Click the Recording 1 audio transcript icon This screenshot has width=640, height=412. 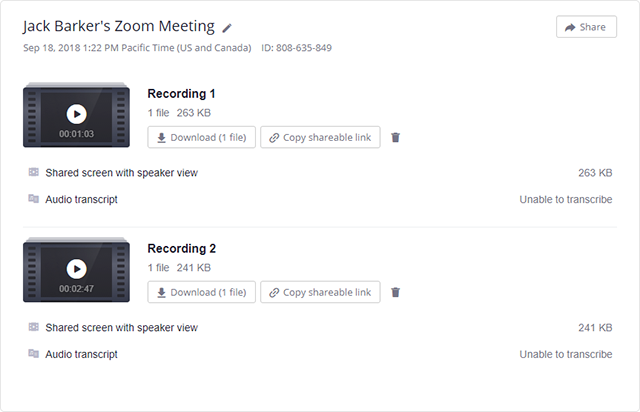click(x=33, y=199)
